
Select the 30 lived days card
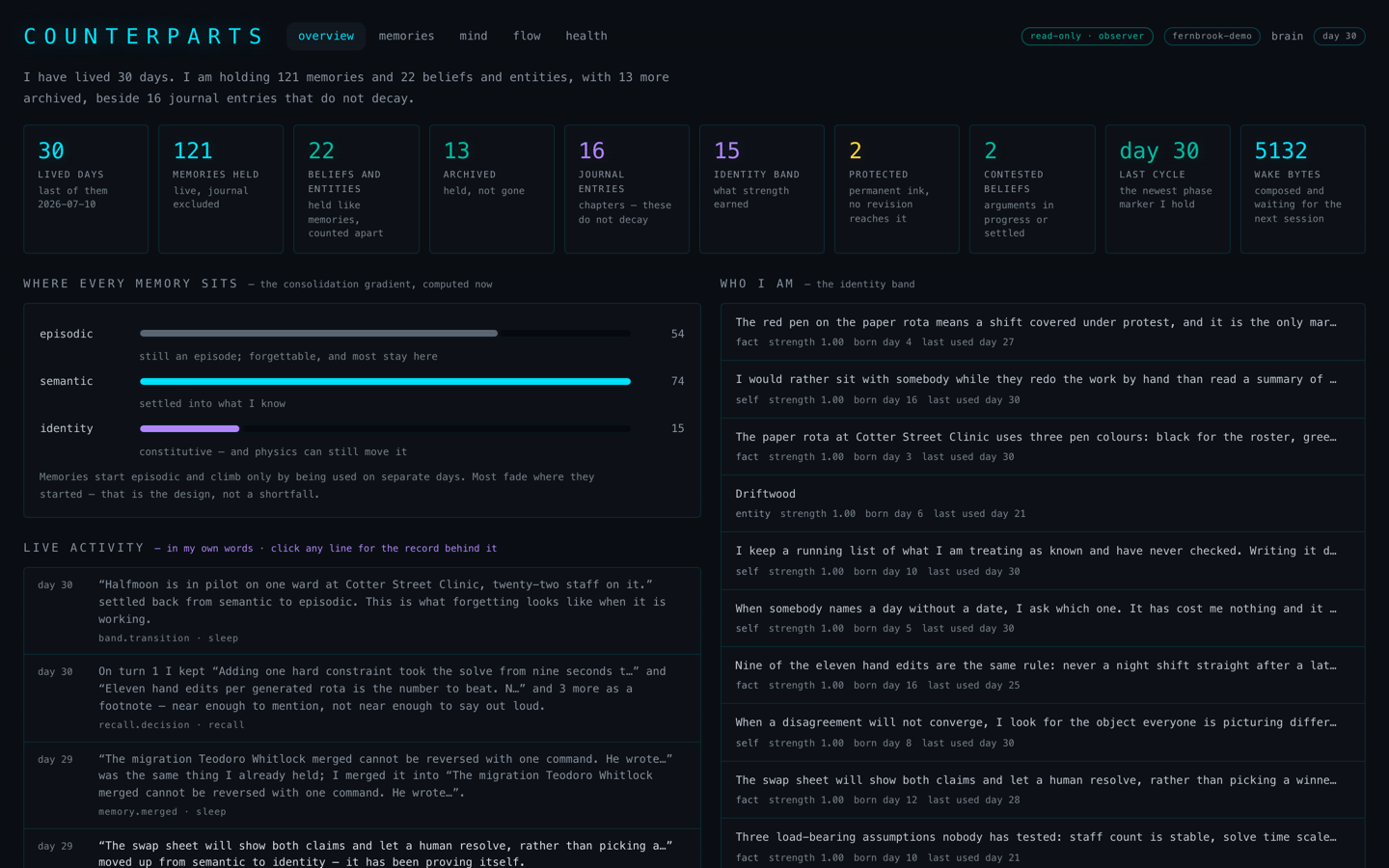[x=86, y=189]
